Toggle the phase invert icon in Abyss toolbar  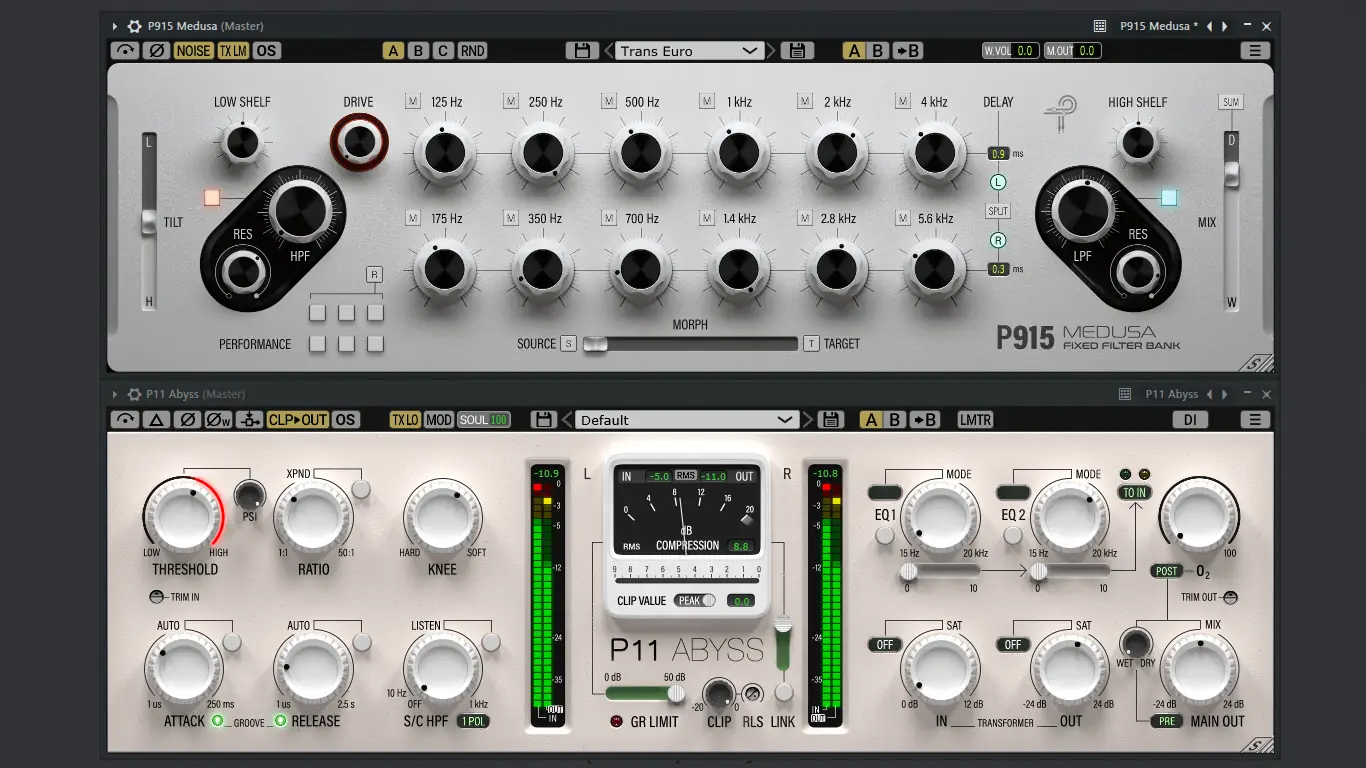186,420
